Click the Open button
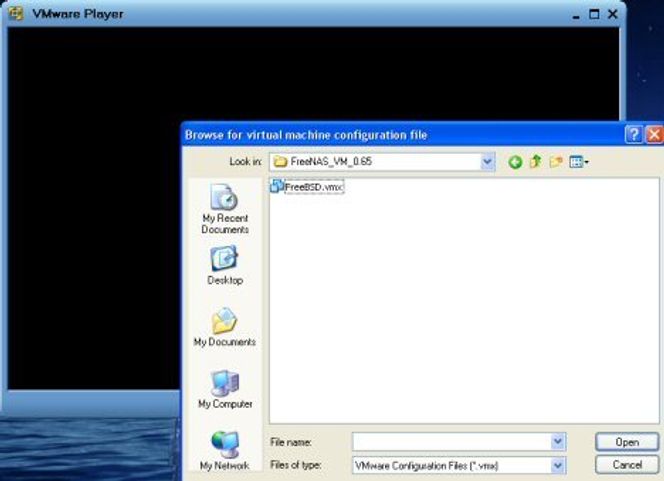Image resolution: width=664 pixels, height=481 pixels. point(627,442)
